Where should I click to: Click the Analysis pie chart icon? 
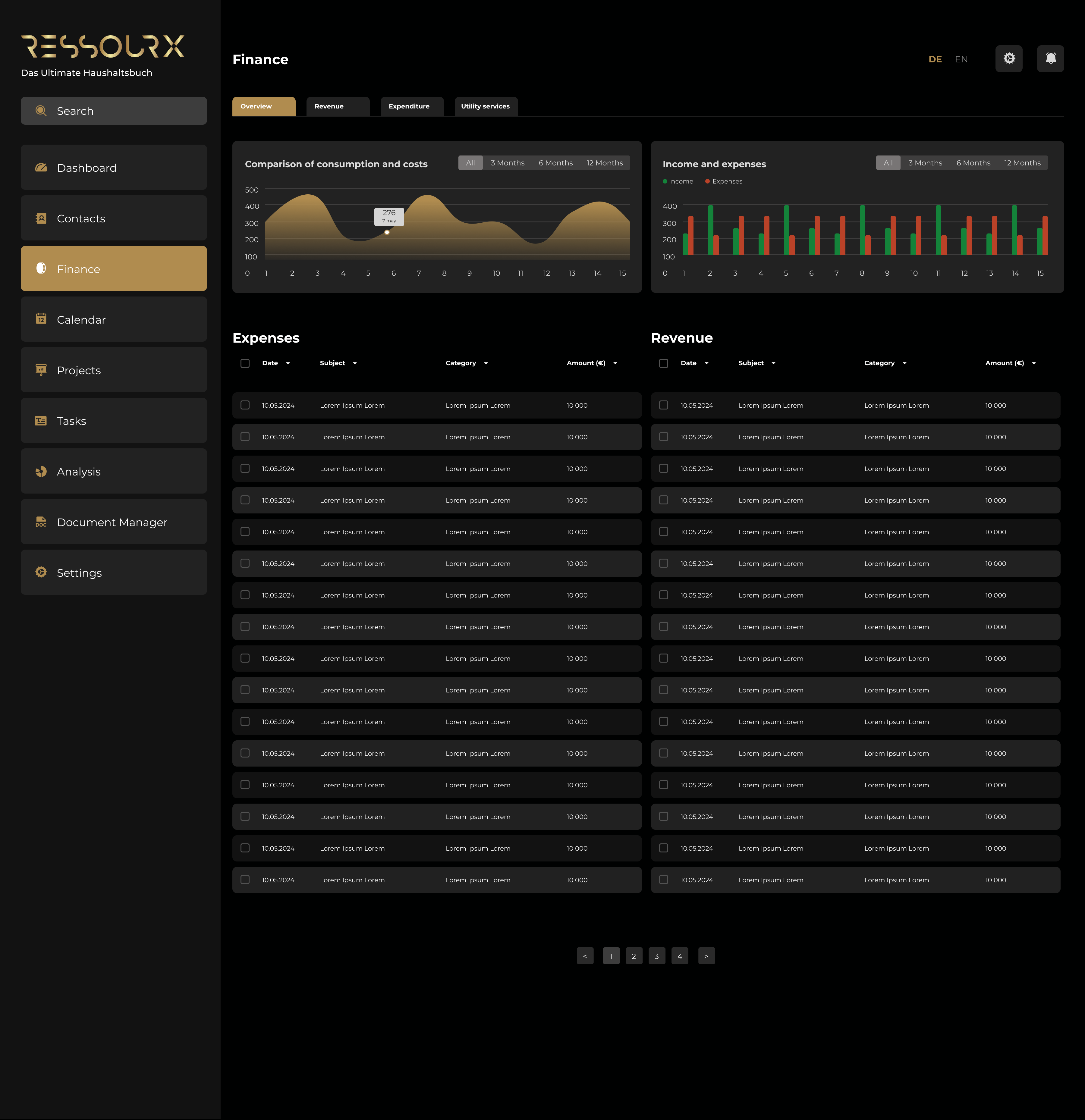click(x=41, y=472)
